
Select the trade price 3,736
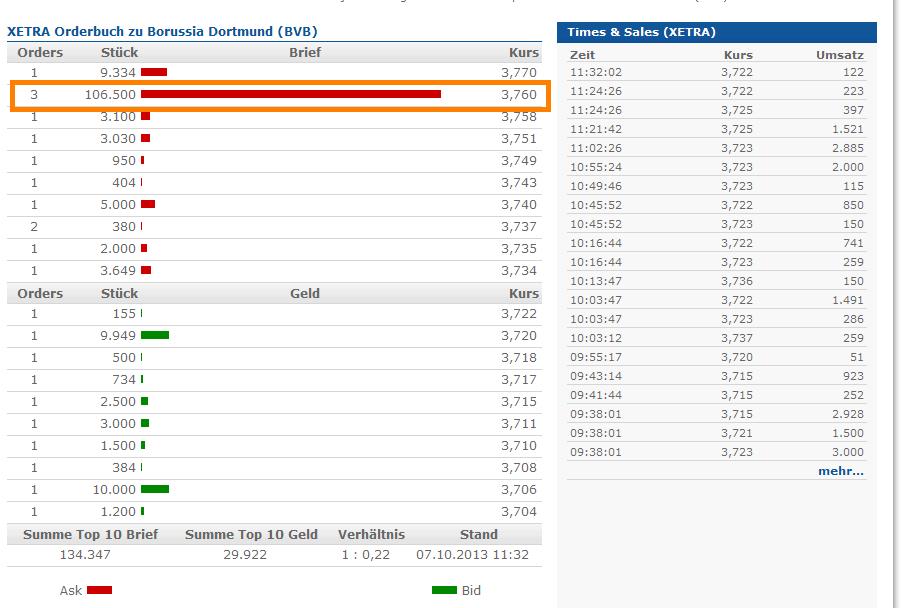(737, 281)
